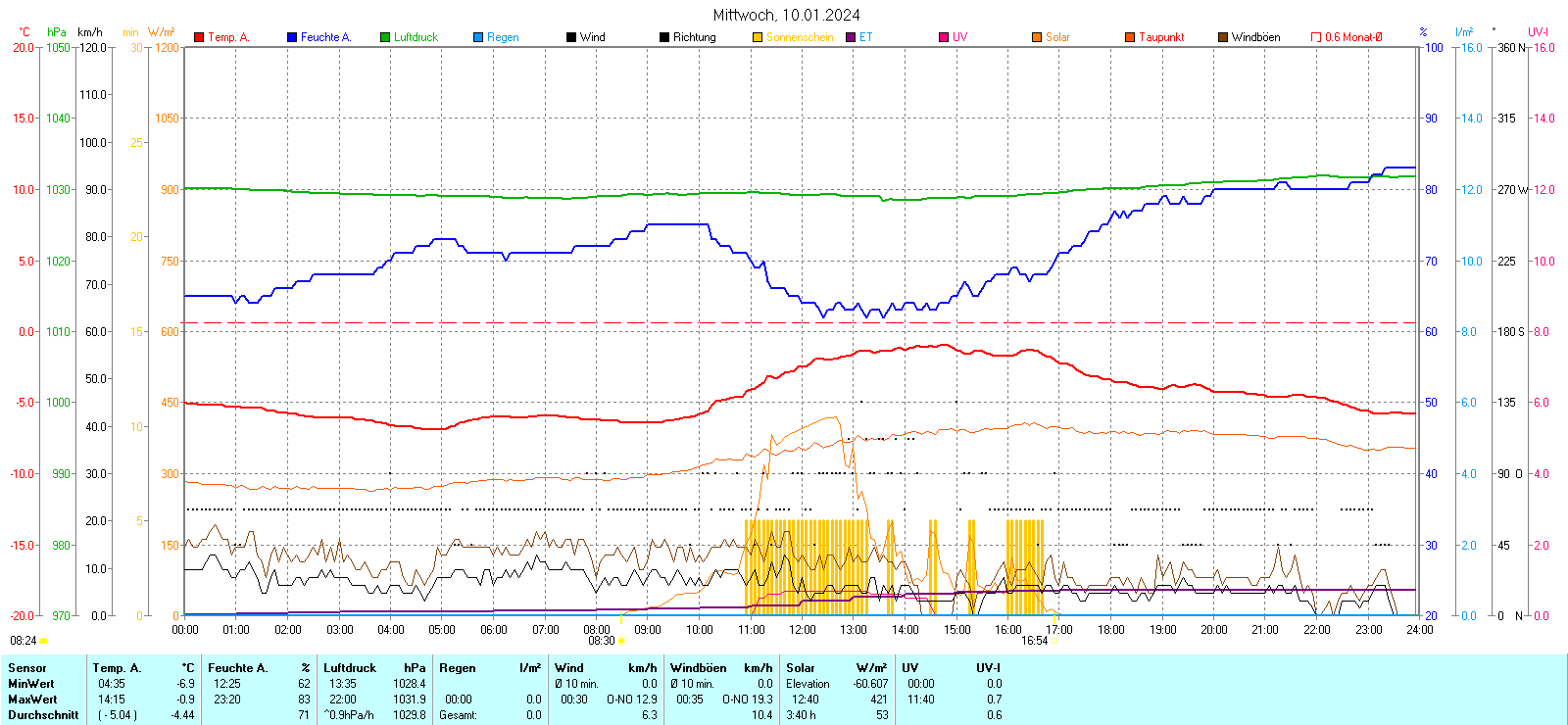Click the 12:00 time axis label
The width and height of the screenshot is (1568, 725).
803,630
